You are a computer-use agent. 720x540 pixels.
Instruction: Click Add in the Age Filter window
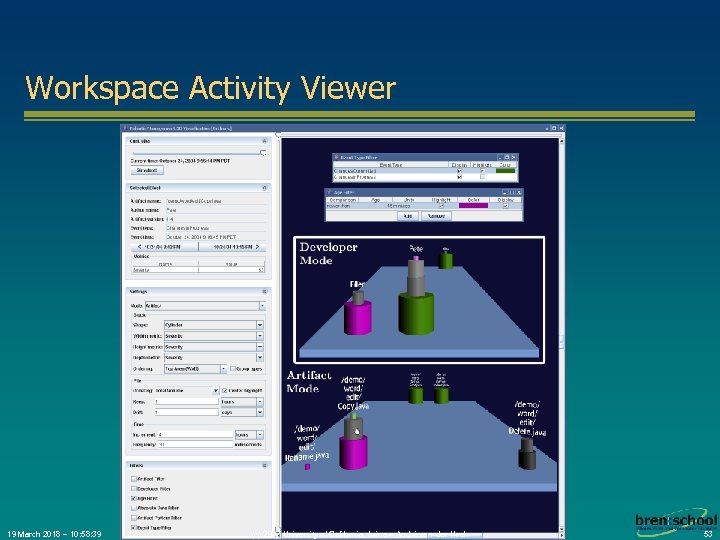(x=407, y=216)
